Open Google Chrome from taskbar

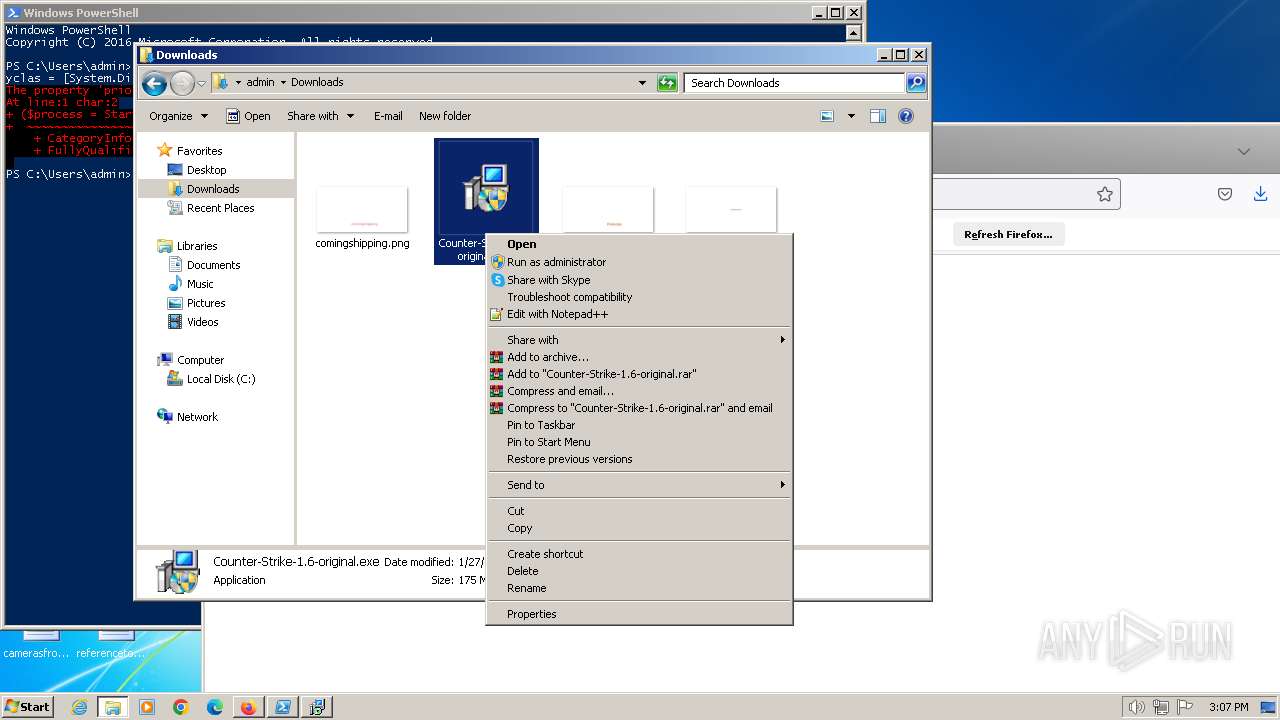180,707
